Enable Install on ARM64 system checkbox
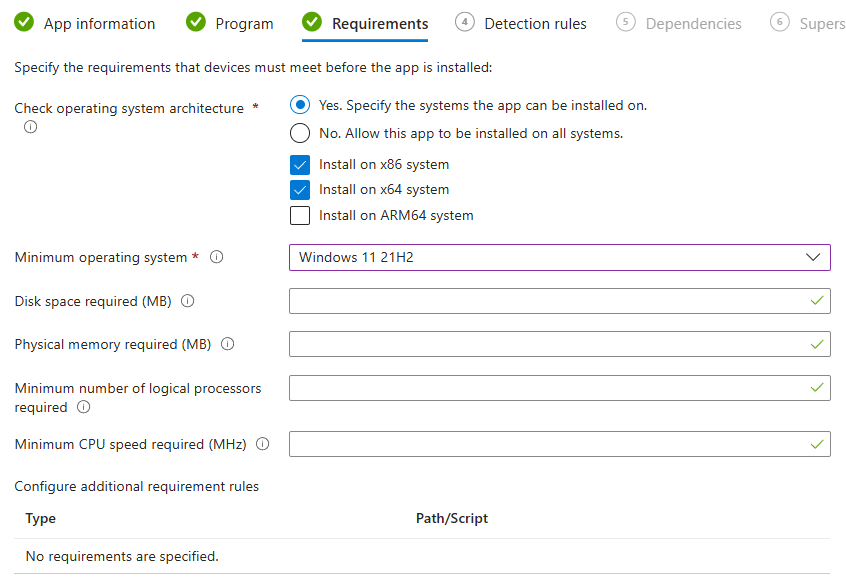Screen dimensions: 846x580 pyautogui.click(x=300, y=215)
